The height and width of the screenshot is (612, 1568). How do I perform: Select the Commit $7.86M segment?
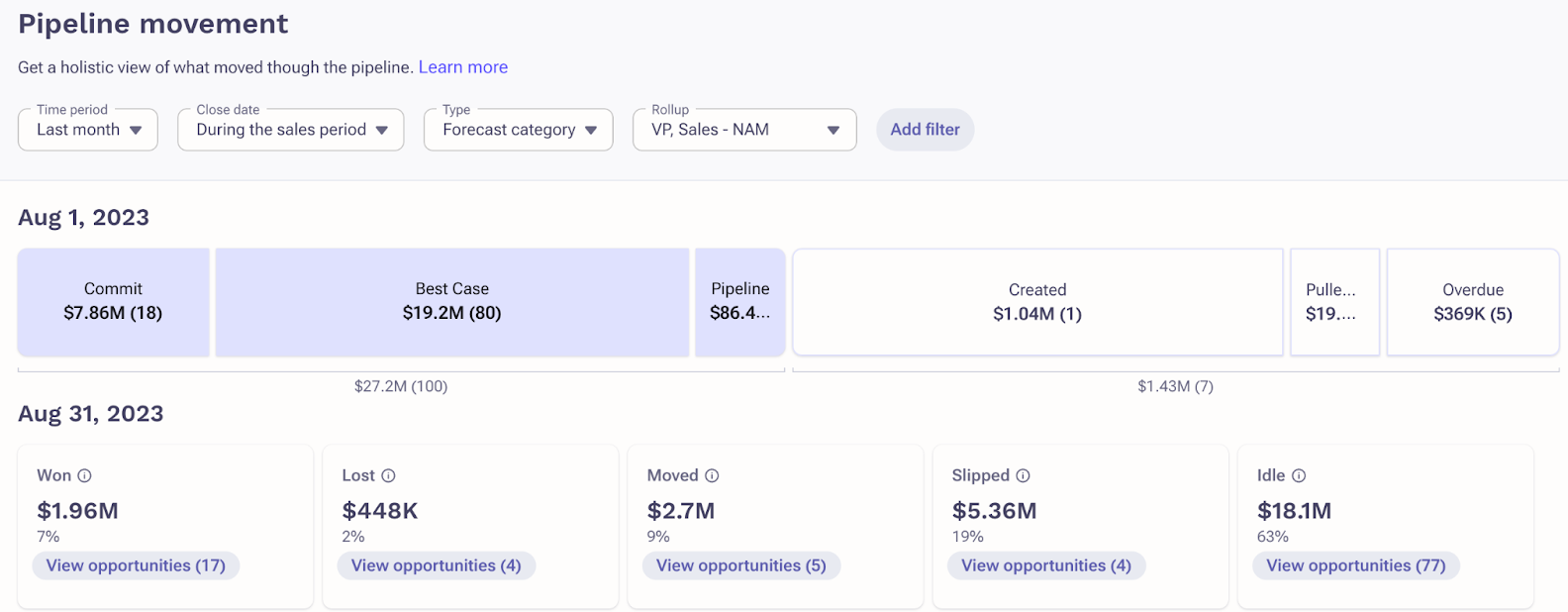[113, 302]
